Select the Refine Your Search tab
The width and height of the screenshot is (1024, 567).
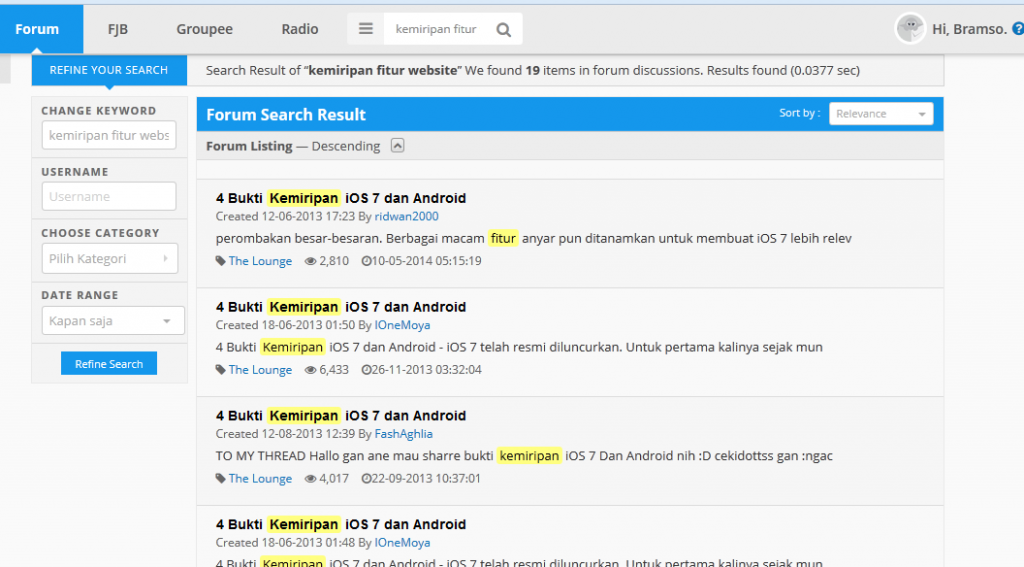coord(109,70)
